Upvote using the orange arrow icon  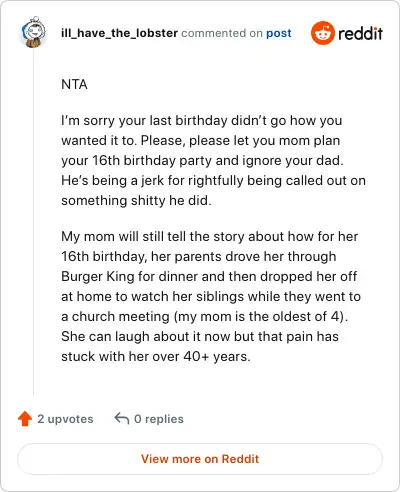click(x=25, y=419)
